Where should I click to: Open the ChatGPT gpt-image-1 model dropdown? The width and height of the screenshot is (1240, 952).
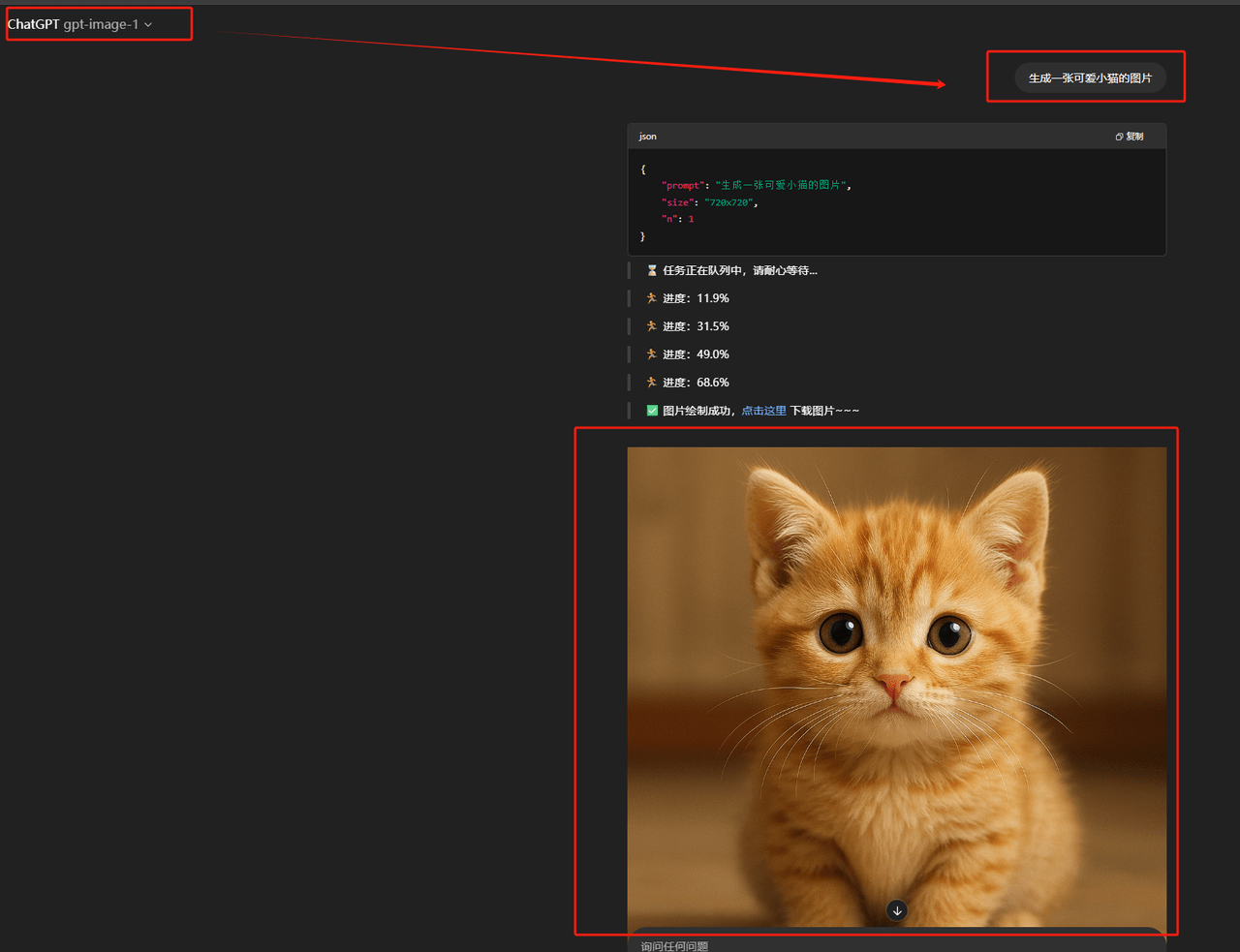[x=79, y=24]
